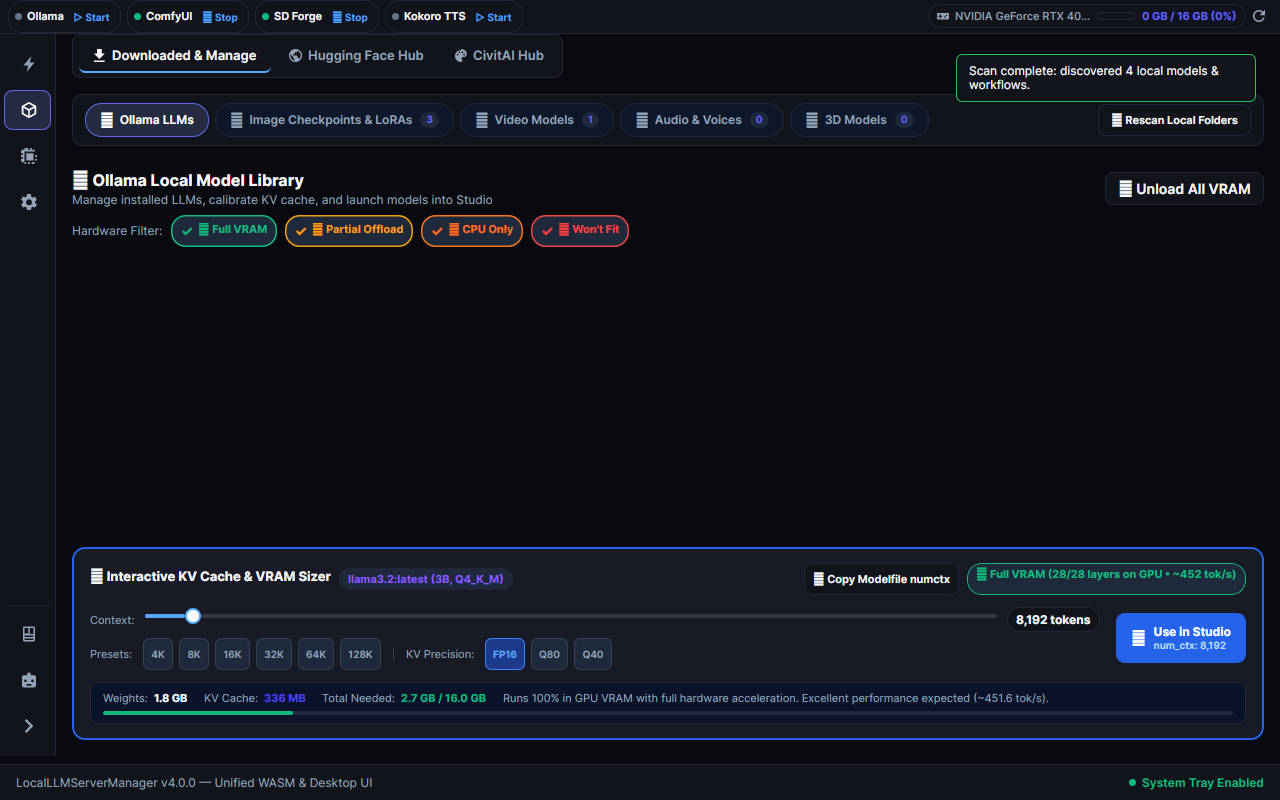This screenshot has width=1280, height=800.
Task: Click the Full VRAM layers status badge
Action: pos(1106,578)
